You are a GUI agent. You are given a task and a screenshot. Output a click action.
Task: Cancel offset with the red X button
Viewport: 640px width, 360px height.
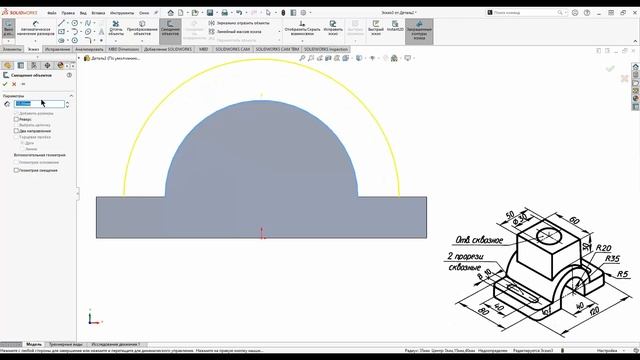tap(14, 84)
